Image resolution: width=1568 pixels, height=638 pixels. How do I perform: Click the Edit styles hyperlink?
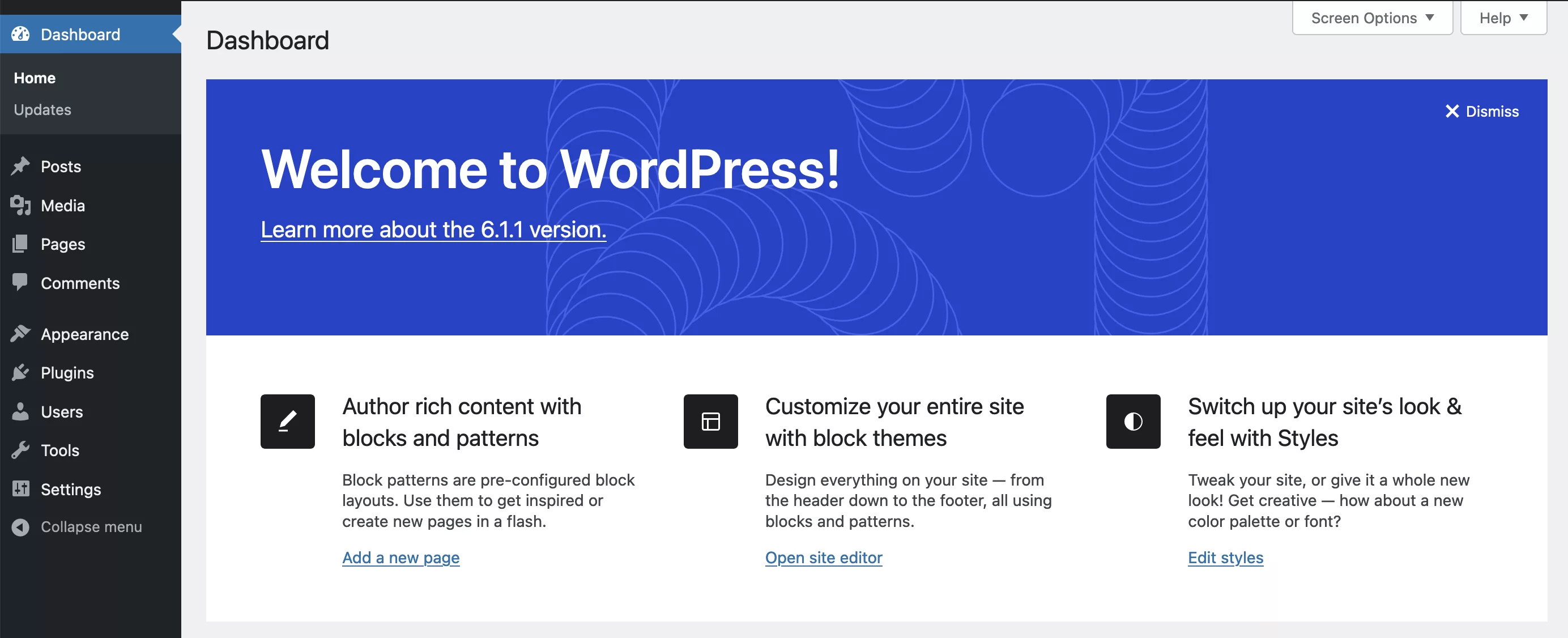point(1225,557)
